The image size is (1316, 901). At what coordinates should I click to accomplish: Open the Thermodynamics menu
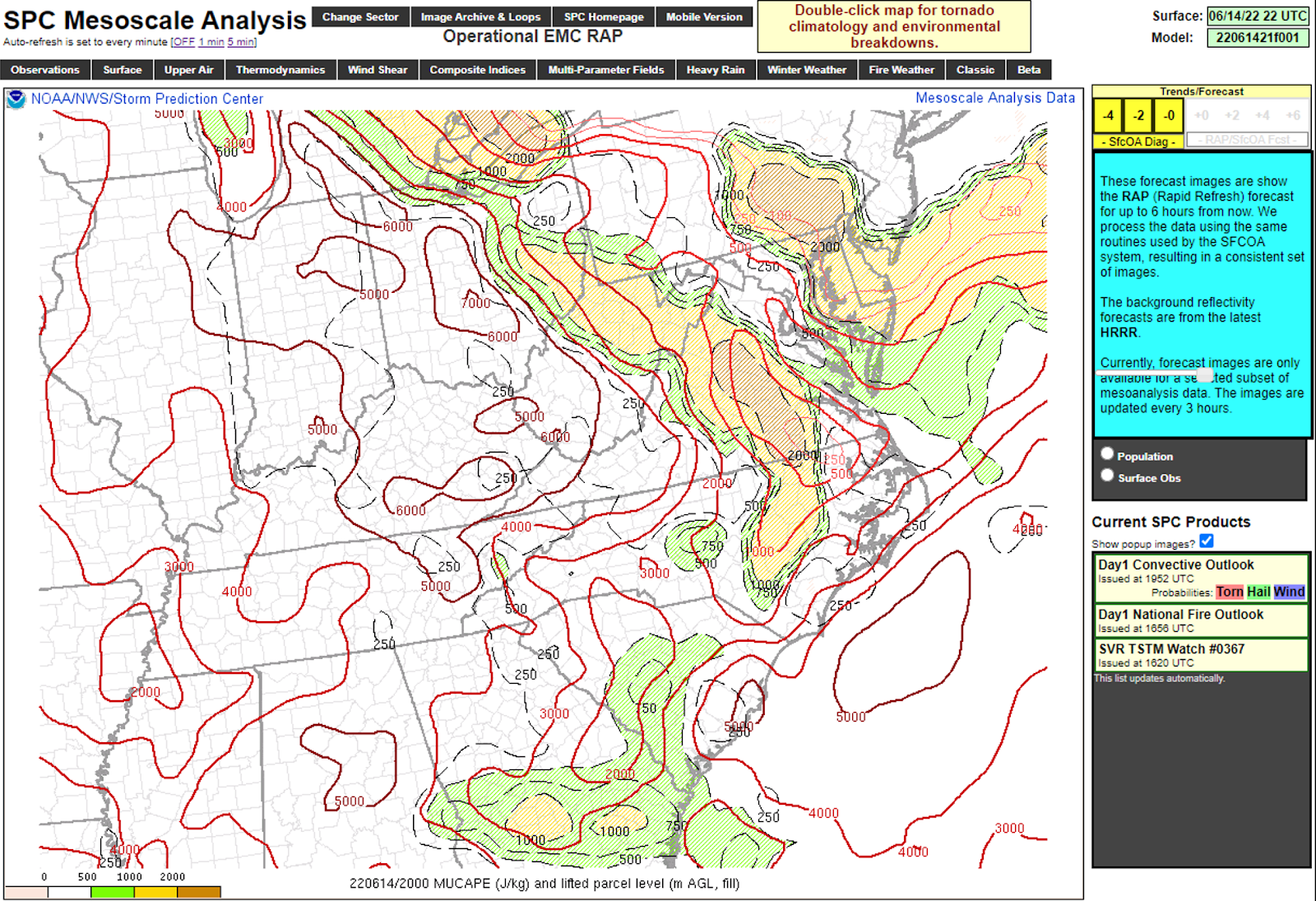point(280,70)
